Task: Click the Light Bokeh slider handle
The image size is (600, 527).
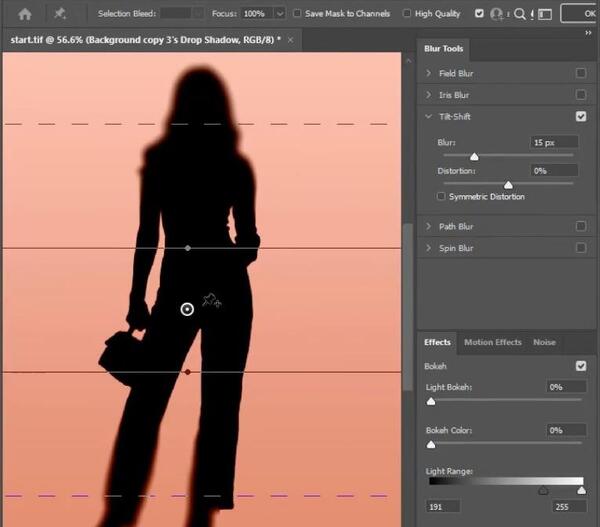Action: pyautogui.click(x=431, y=401)
